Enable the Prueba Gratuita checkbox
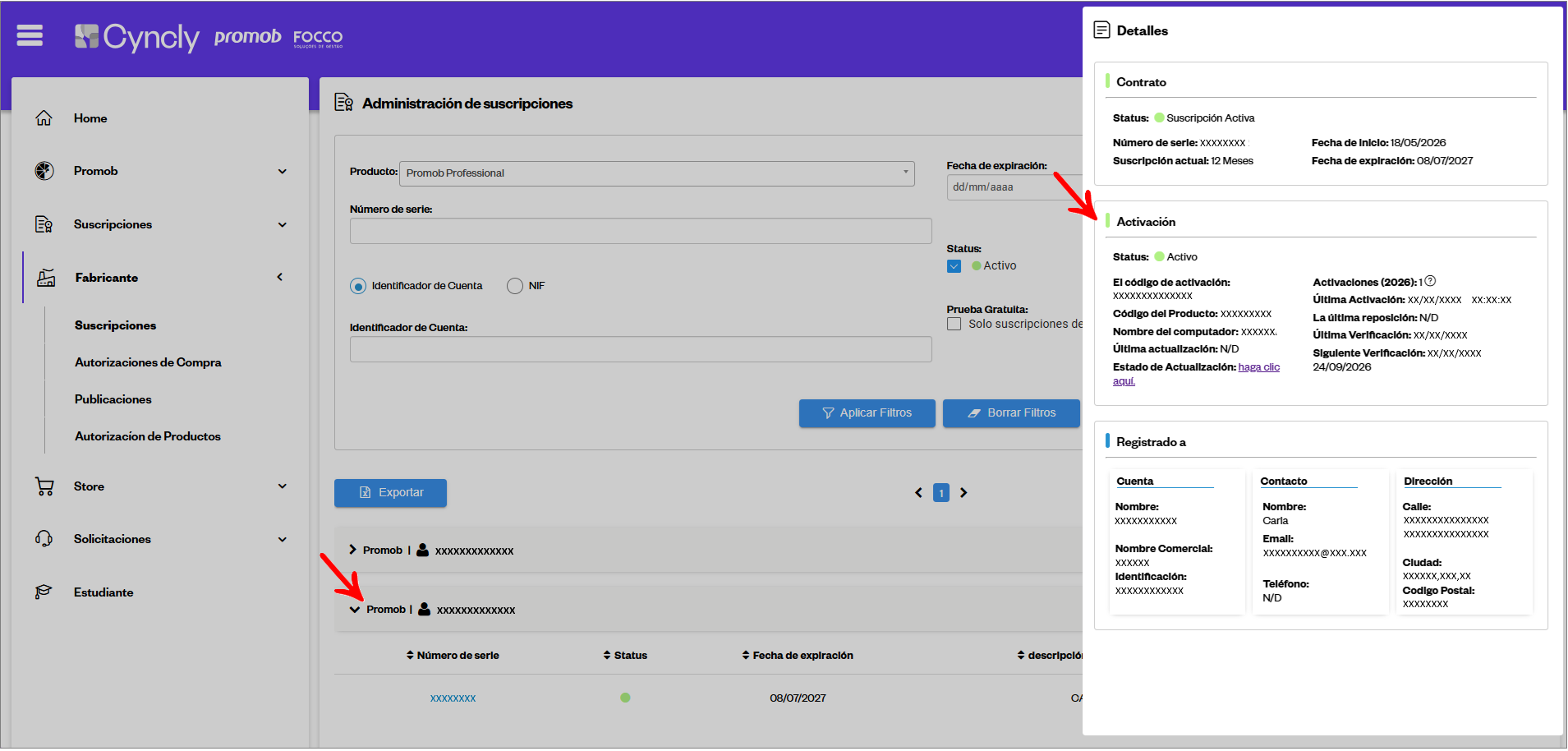1568x751 pixels. point(954,324)
